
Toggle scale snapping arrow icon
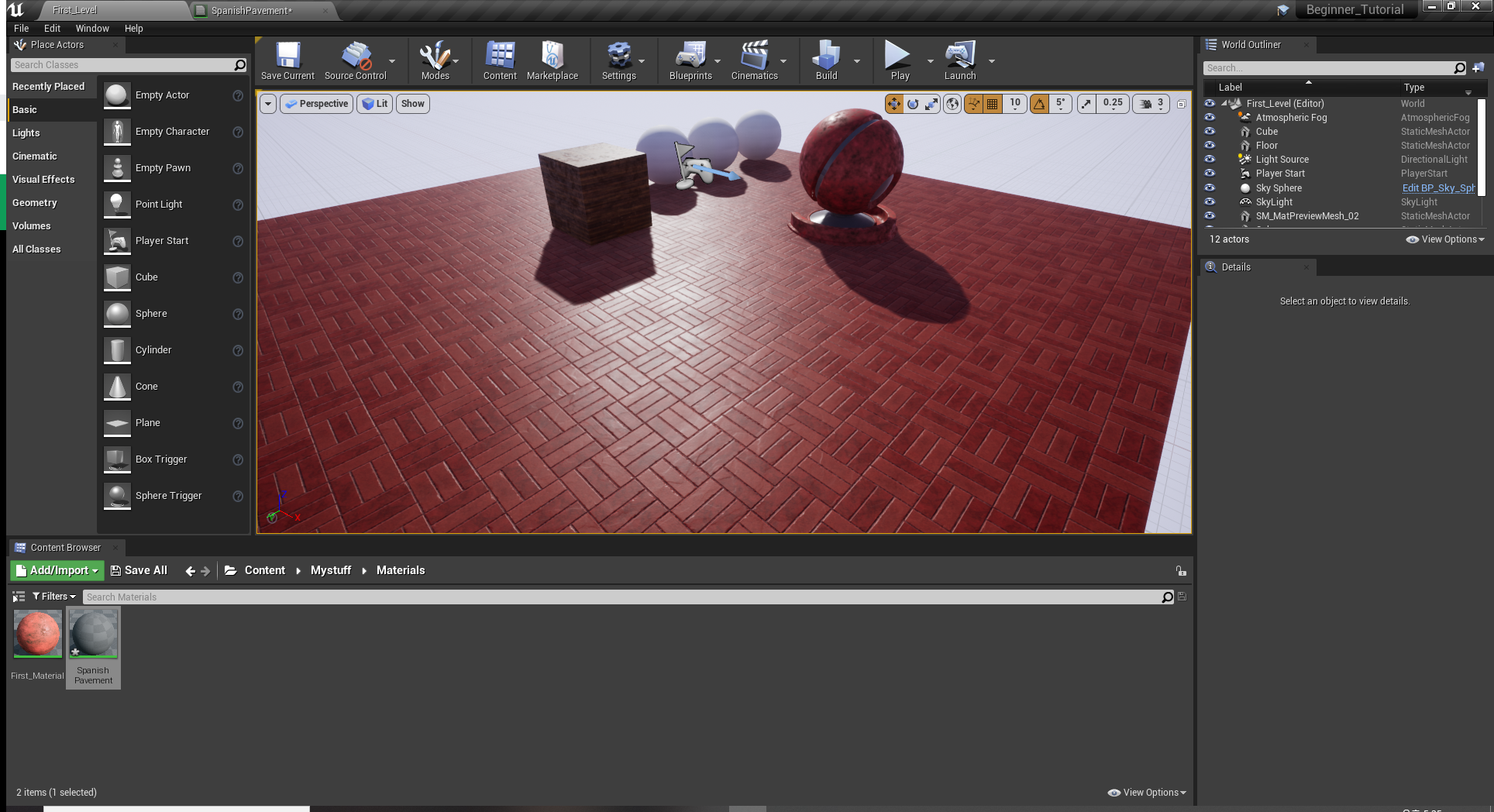pyautogui.click(x=1086, y=104)
